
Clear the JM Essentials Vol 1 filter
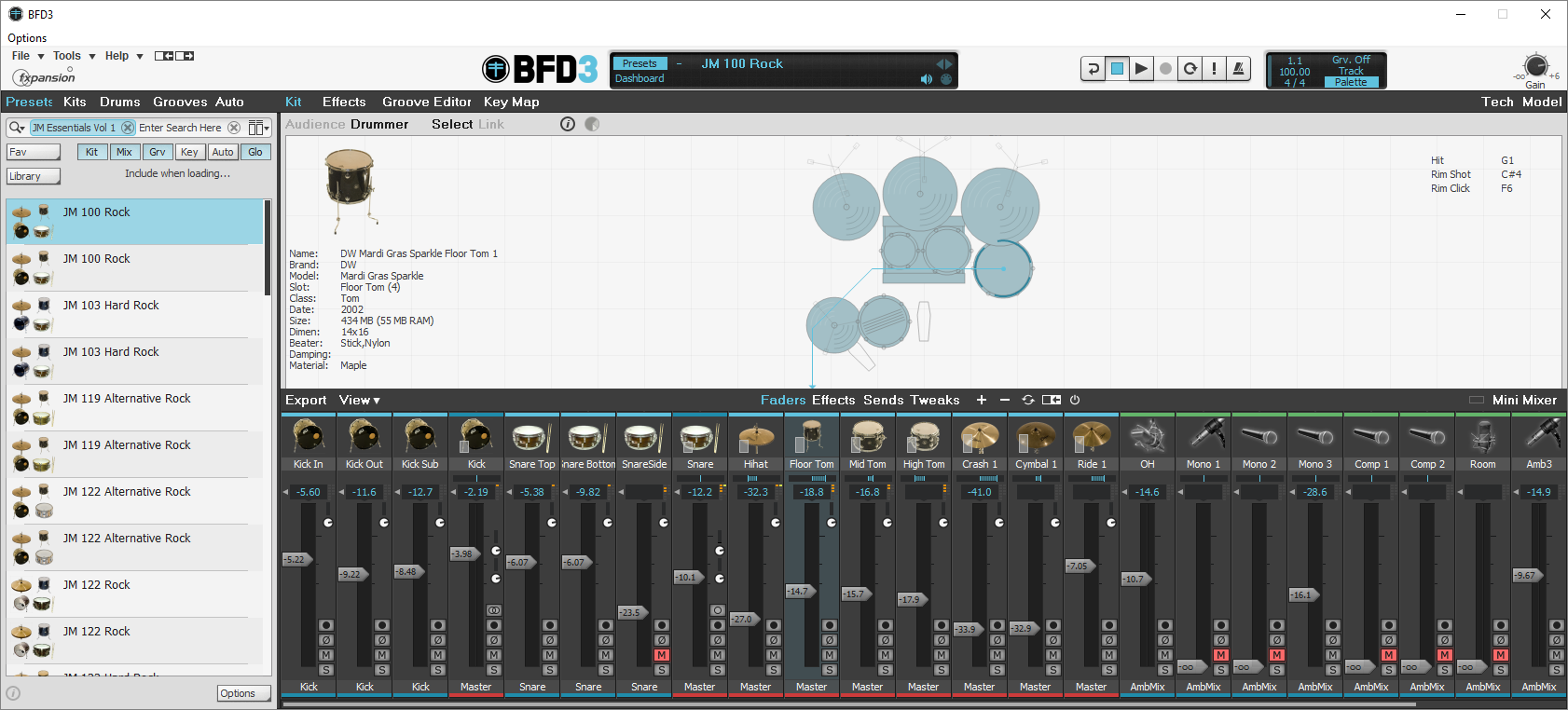click(x=128, y=128)
